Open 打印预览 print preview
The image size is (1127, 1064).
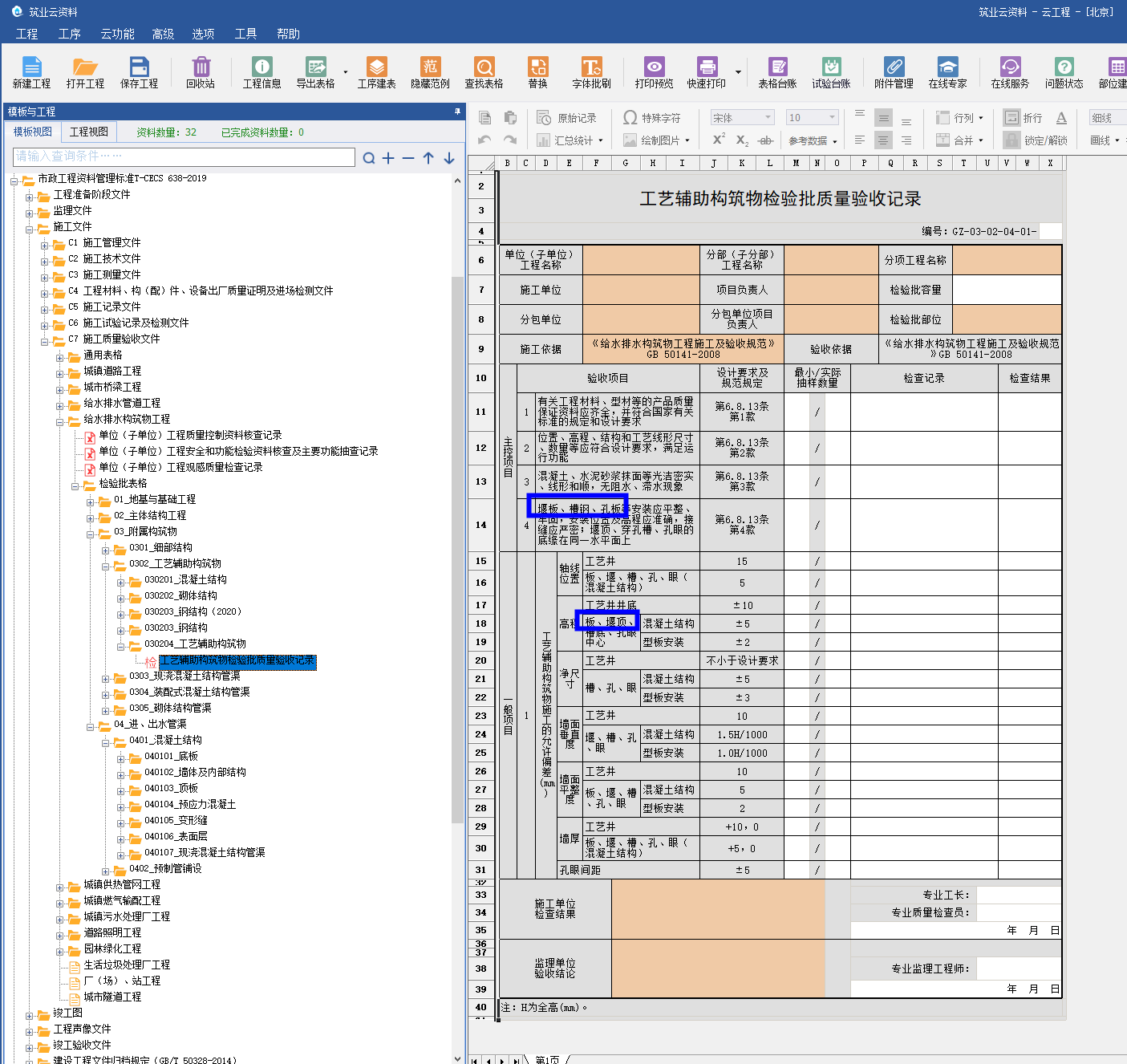[655, 72]
